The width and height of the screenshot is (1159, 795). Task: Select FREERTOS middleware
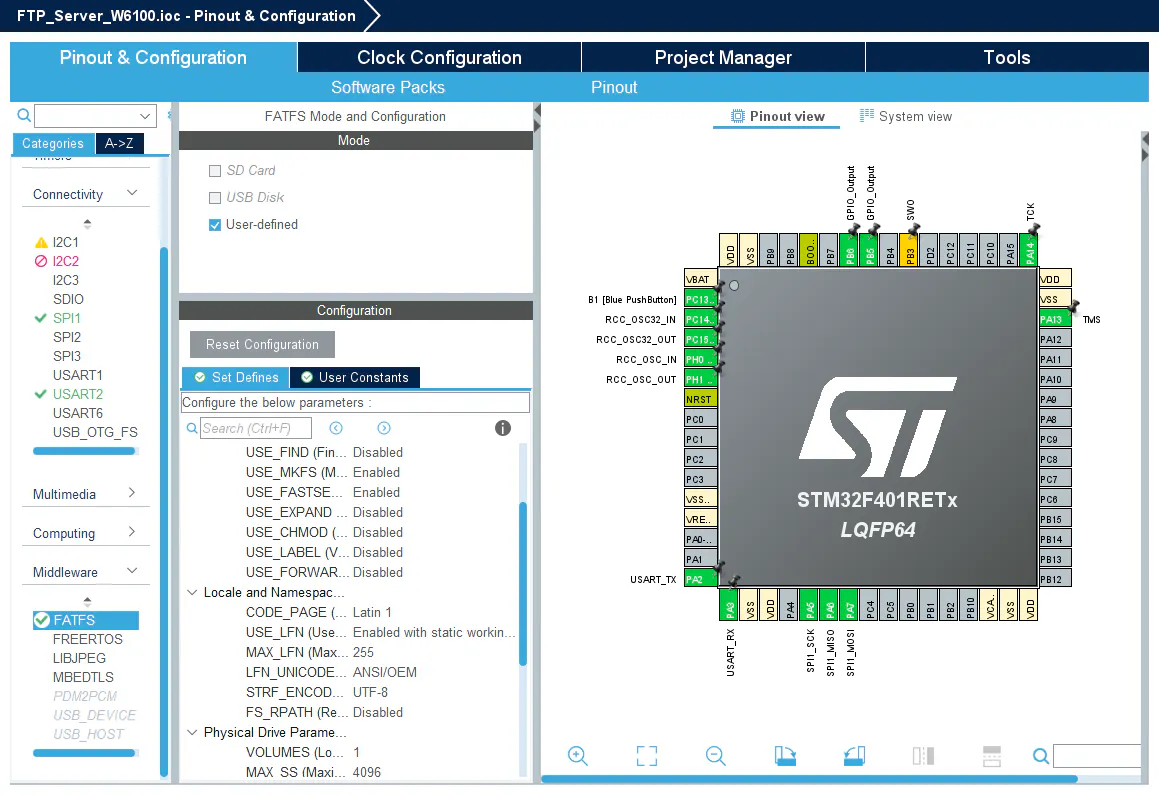tap(87, 639)
